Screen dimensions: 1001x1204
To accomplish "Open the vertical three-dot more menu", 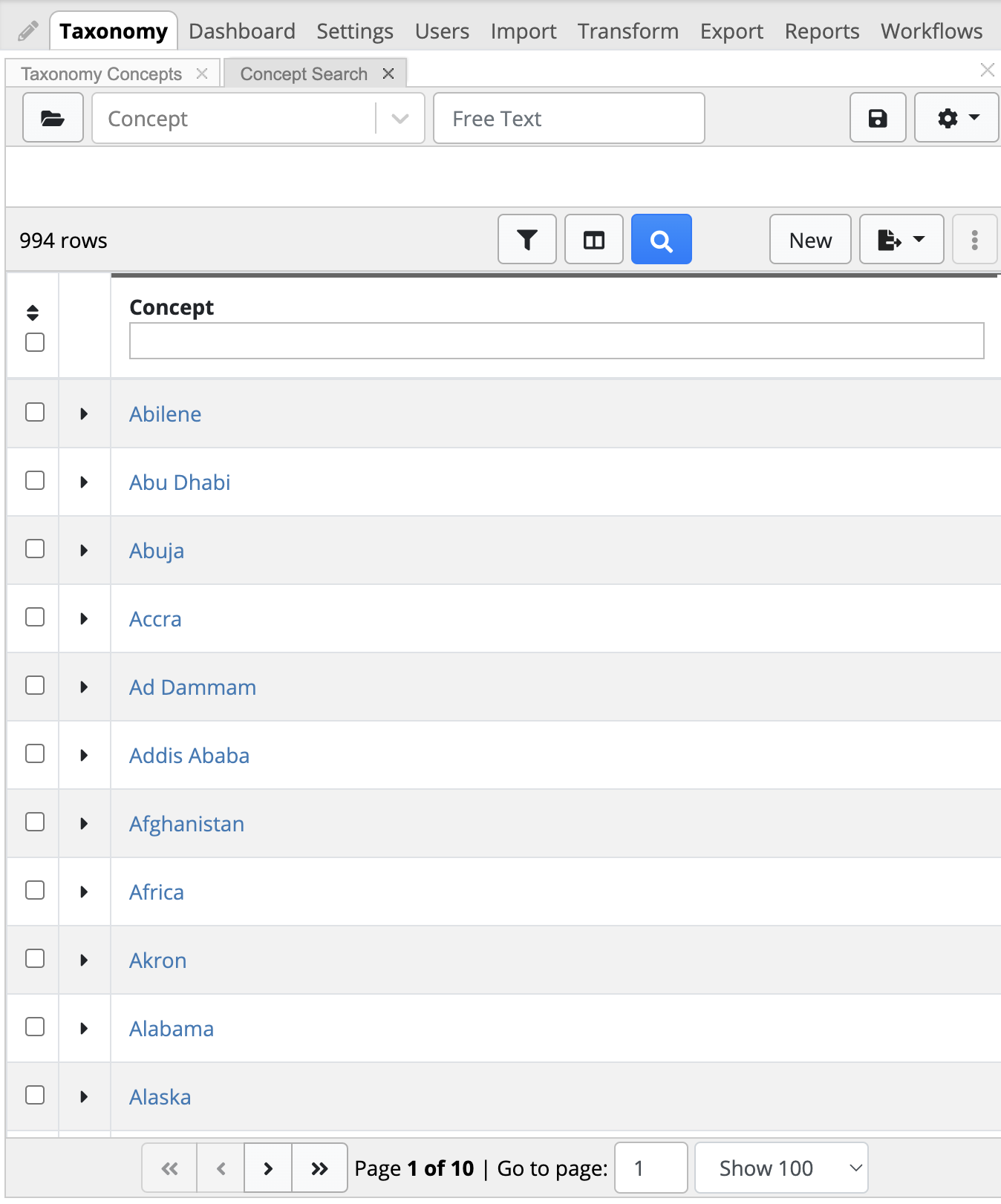I will 974,240.
